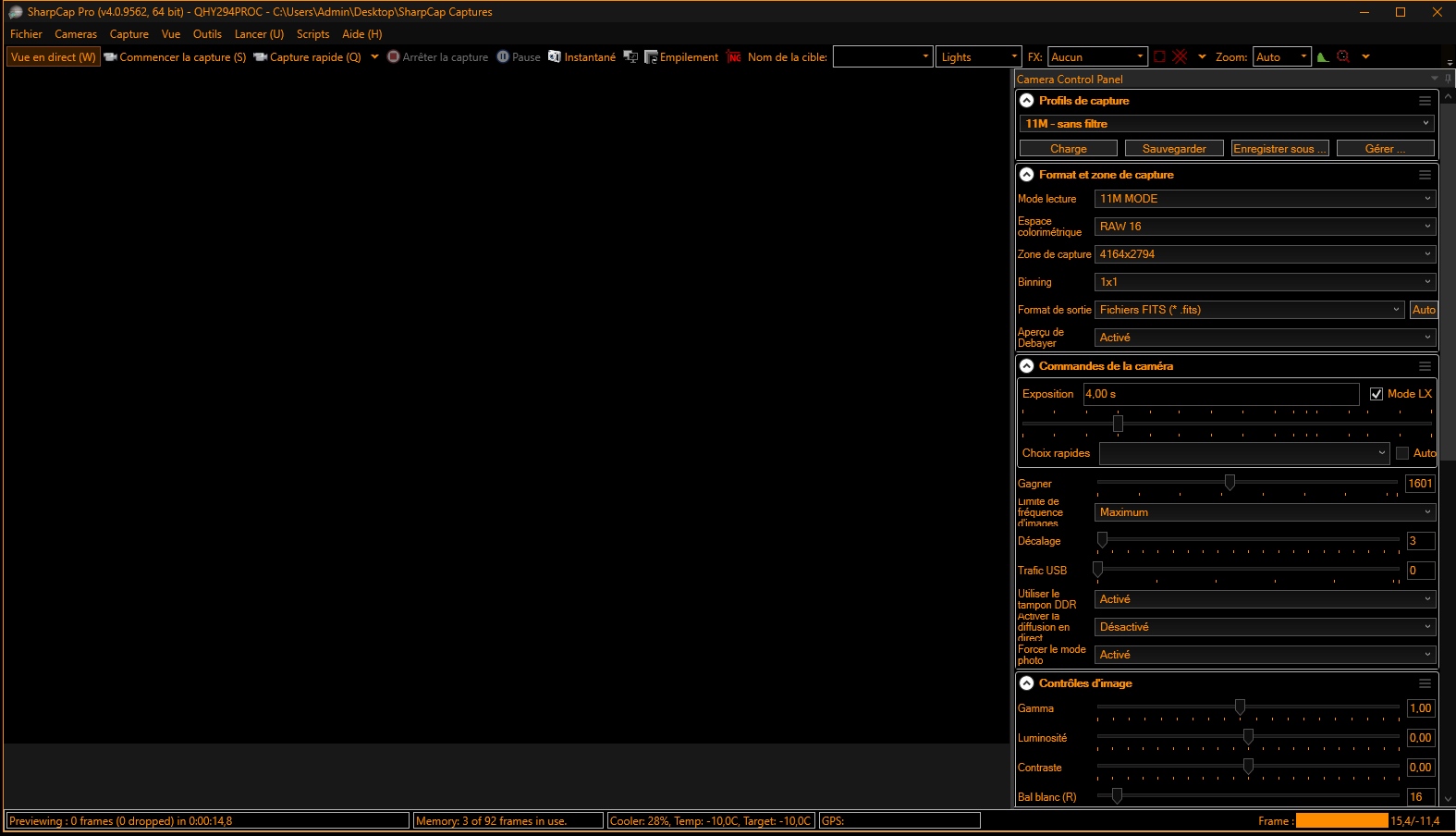Enable the Auto checkbox beside Choix rapides
The image size is (1456, 836).
[1402, 453]
